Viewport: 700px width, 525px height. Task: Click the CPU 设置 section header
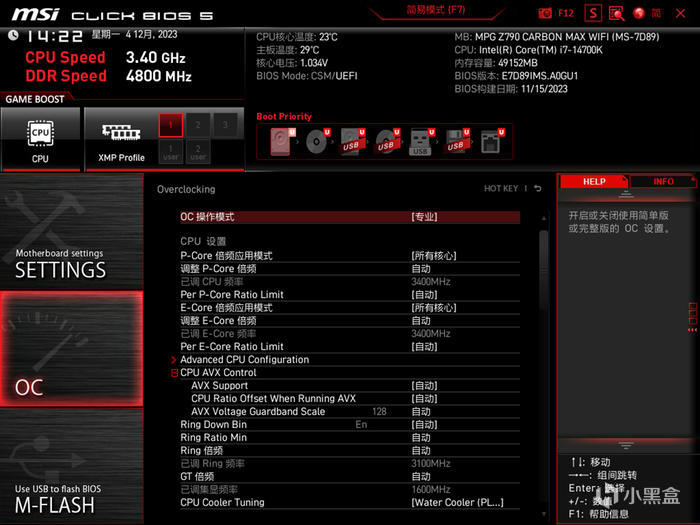click(x=203, y=241)
